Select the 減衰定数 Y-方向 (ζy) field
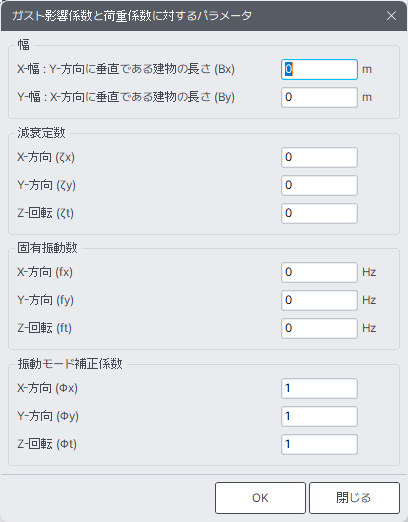The width and height of the screenshot is (408, 522). point(319,185)
